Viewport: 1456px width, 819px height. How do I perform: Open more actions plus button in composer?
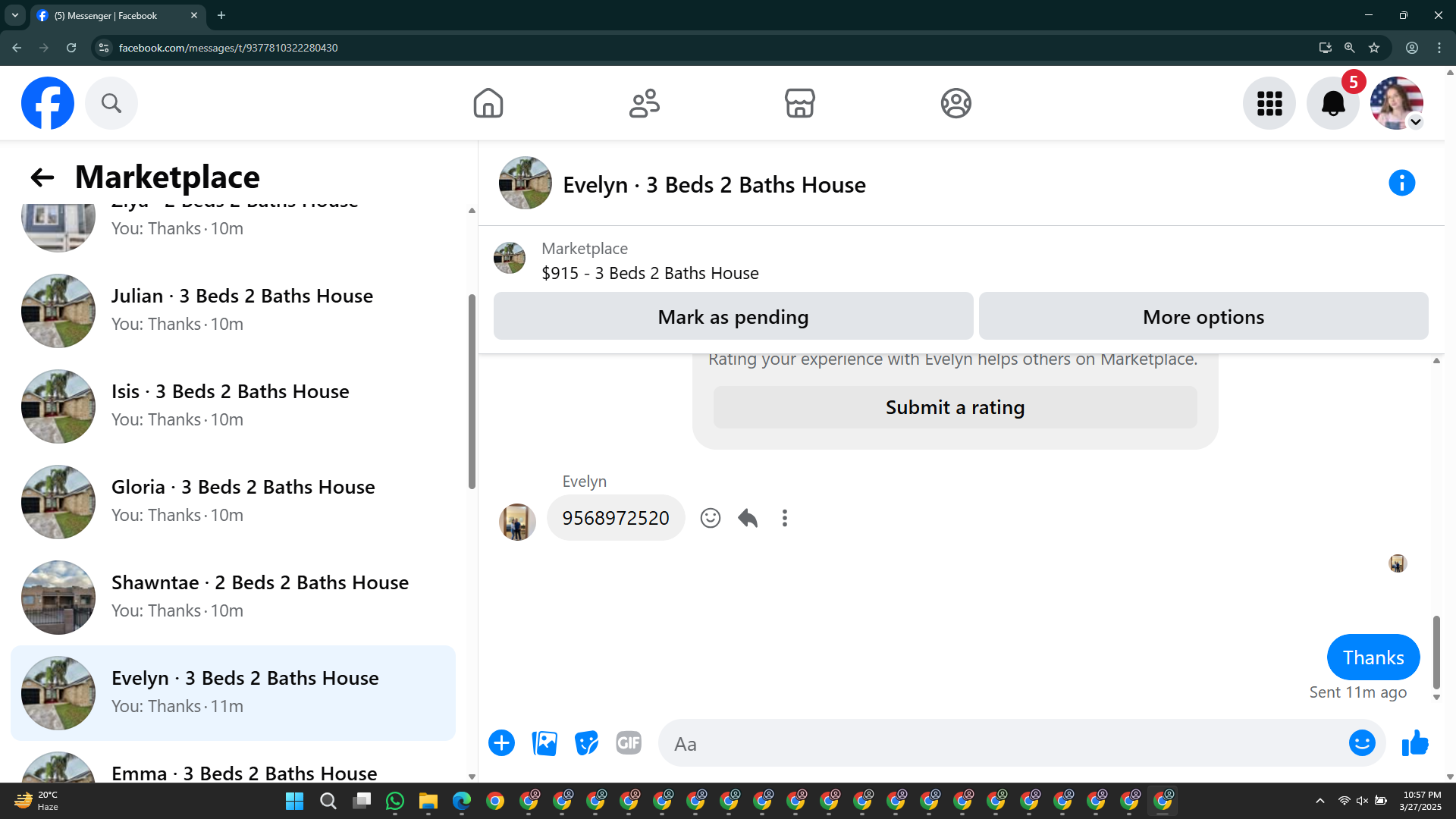501,743
